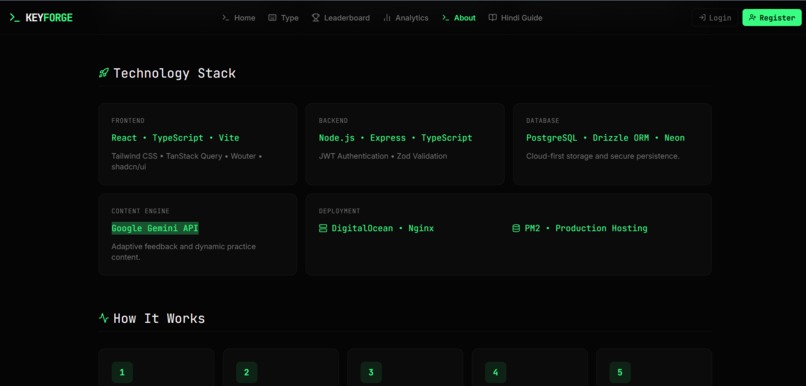Click the step 4 number badge

[496, 373]
